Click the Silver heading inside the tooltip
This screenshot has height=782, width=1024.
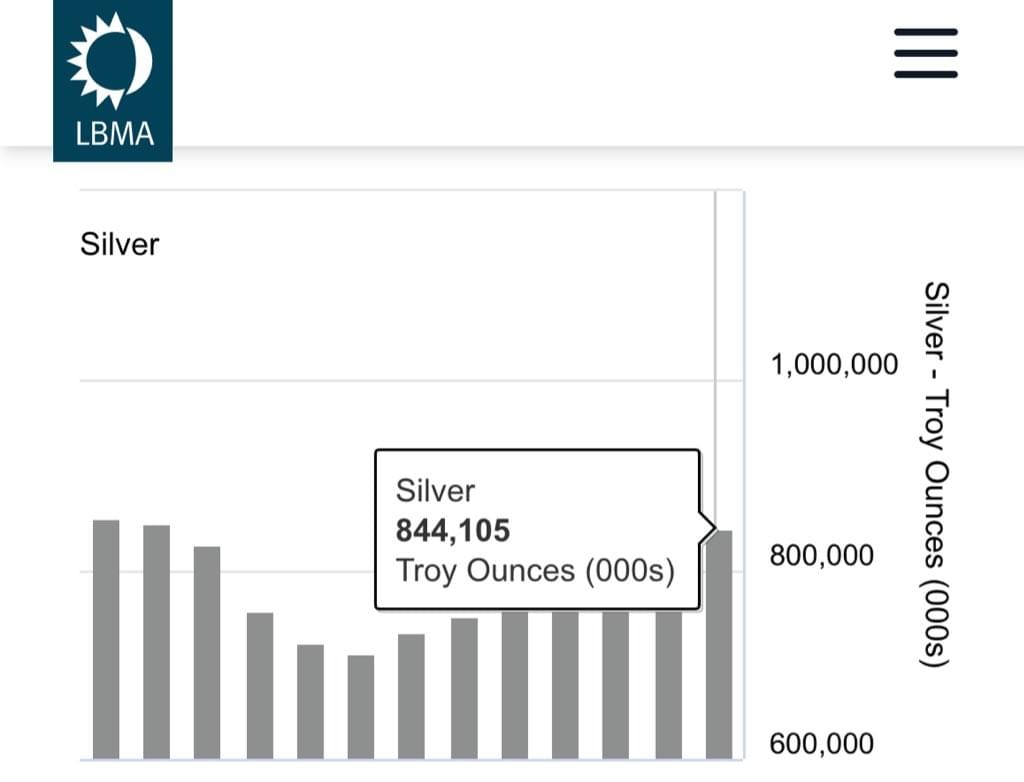[x=435, y=491]
